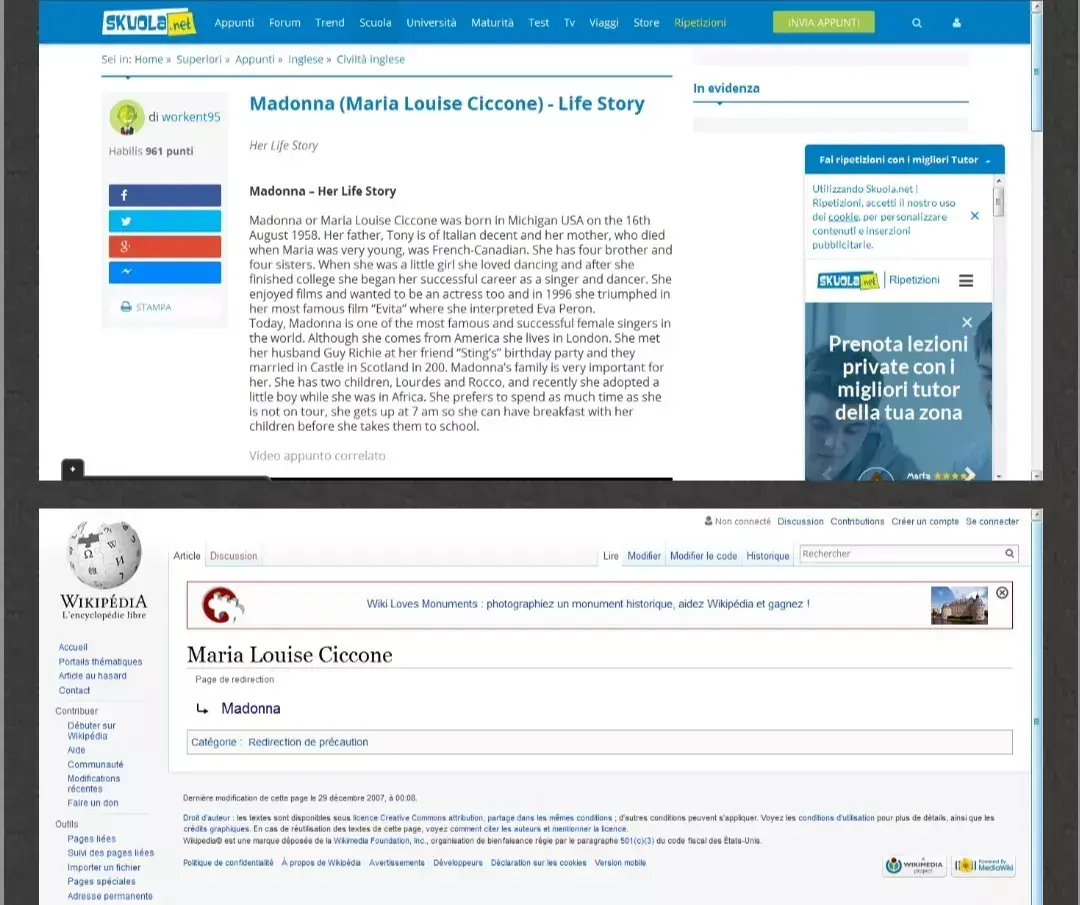Go to next tutor with right arrow
This screenshot has height=905, width=1080.
pos(969,474)
